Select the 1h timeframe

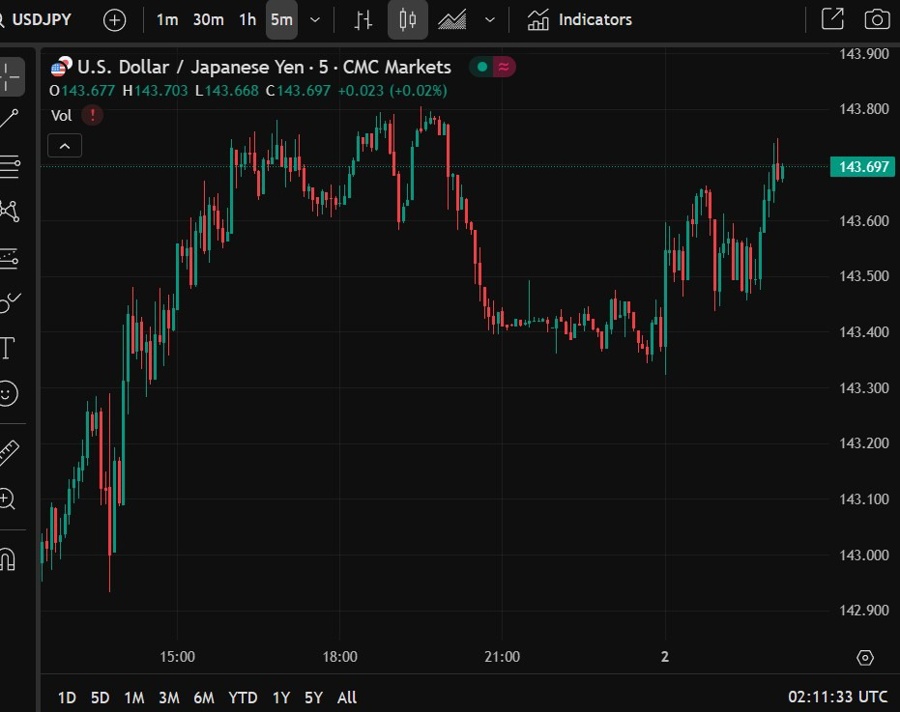[247, 20]
